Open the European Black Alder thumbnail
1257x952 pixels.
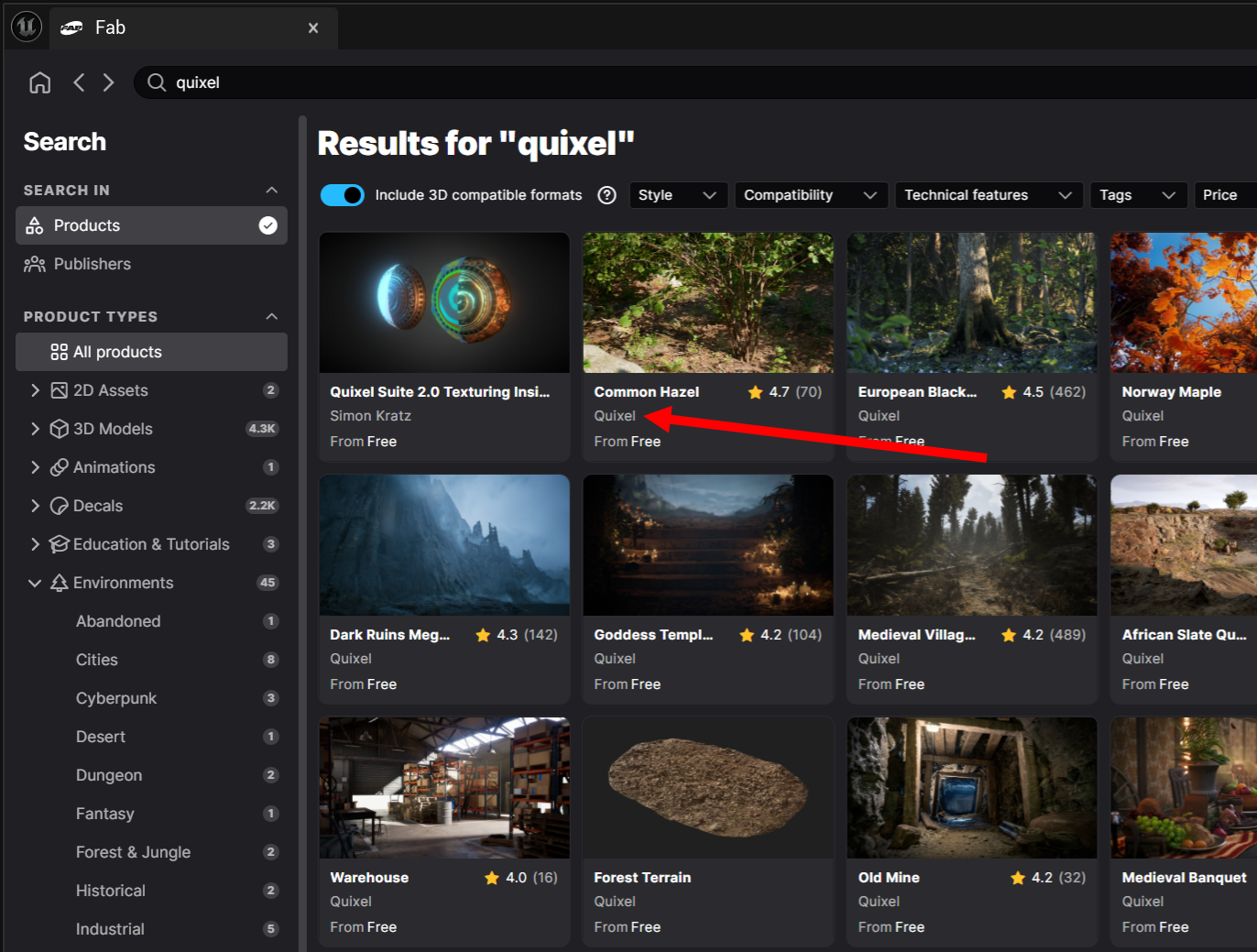coord(972,302)
